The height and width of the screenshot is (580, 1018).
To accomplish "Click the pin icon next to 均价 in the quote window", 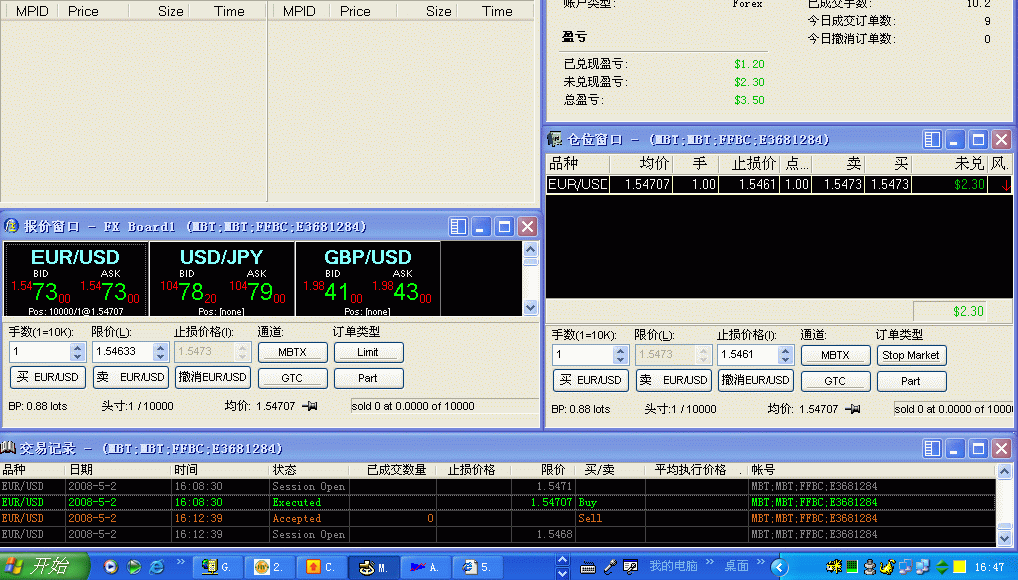I will pos(310,406).
